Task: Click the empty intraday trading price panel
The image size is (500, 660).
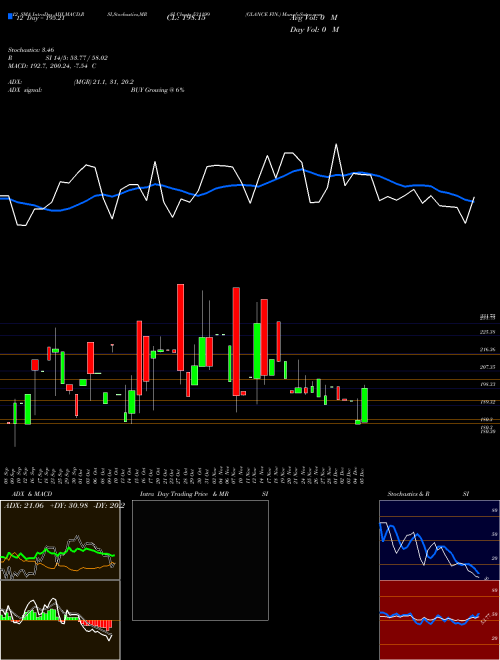Action: 200,560
